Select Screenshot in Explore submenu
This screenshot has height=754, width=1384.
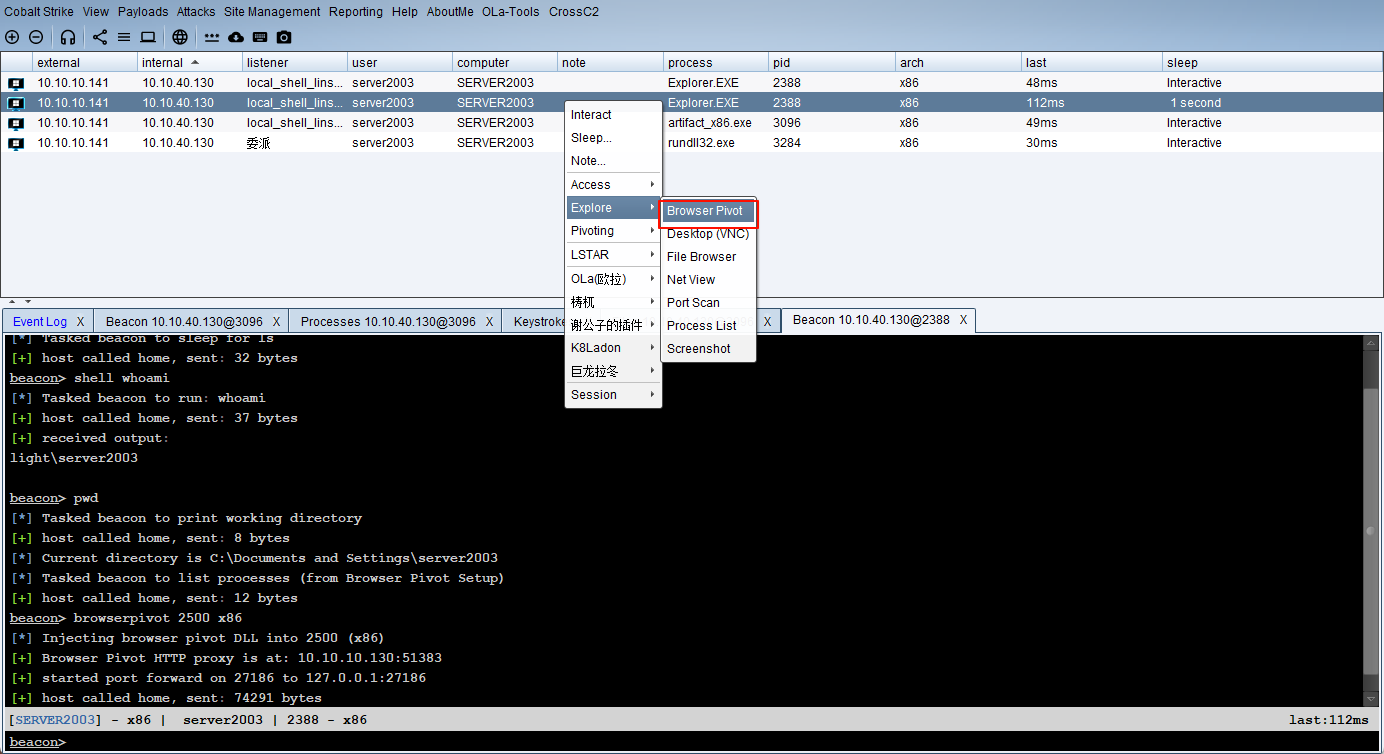point(708,349)
